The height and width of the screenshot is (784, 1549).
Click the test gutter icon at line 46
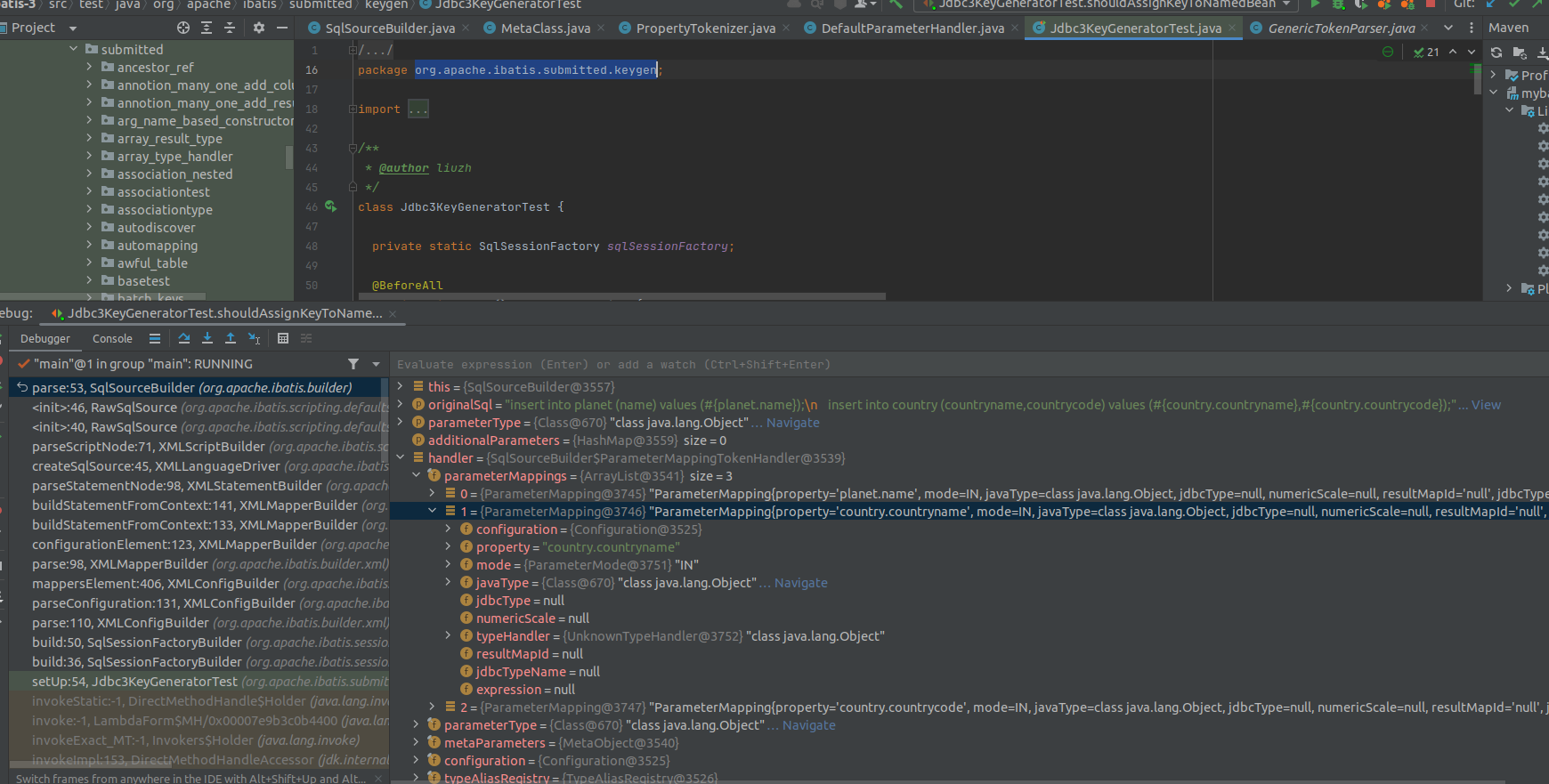pos(331,206)
